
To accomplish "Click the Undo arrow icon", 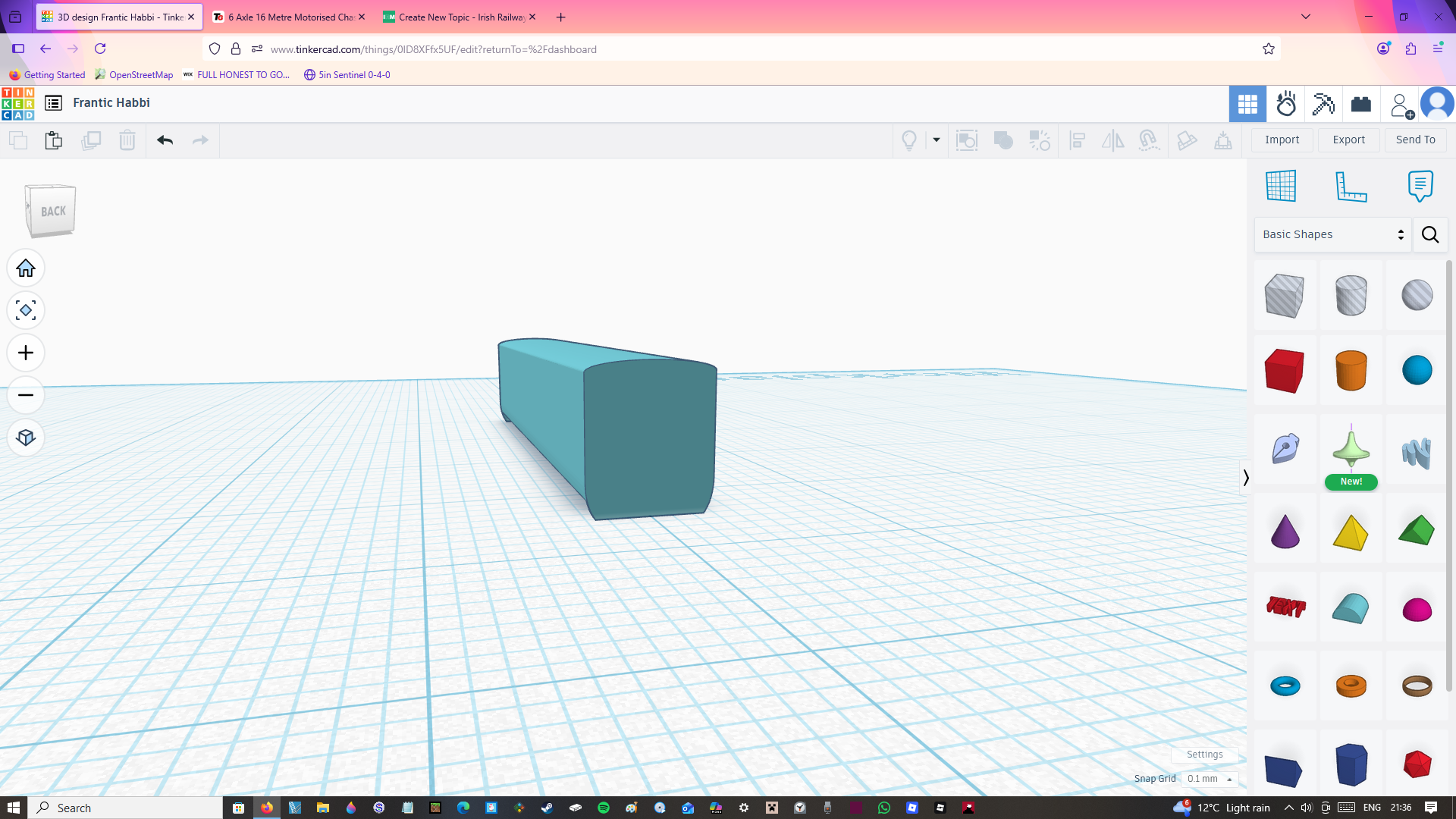I will (165, 140).
